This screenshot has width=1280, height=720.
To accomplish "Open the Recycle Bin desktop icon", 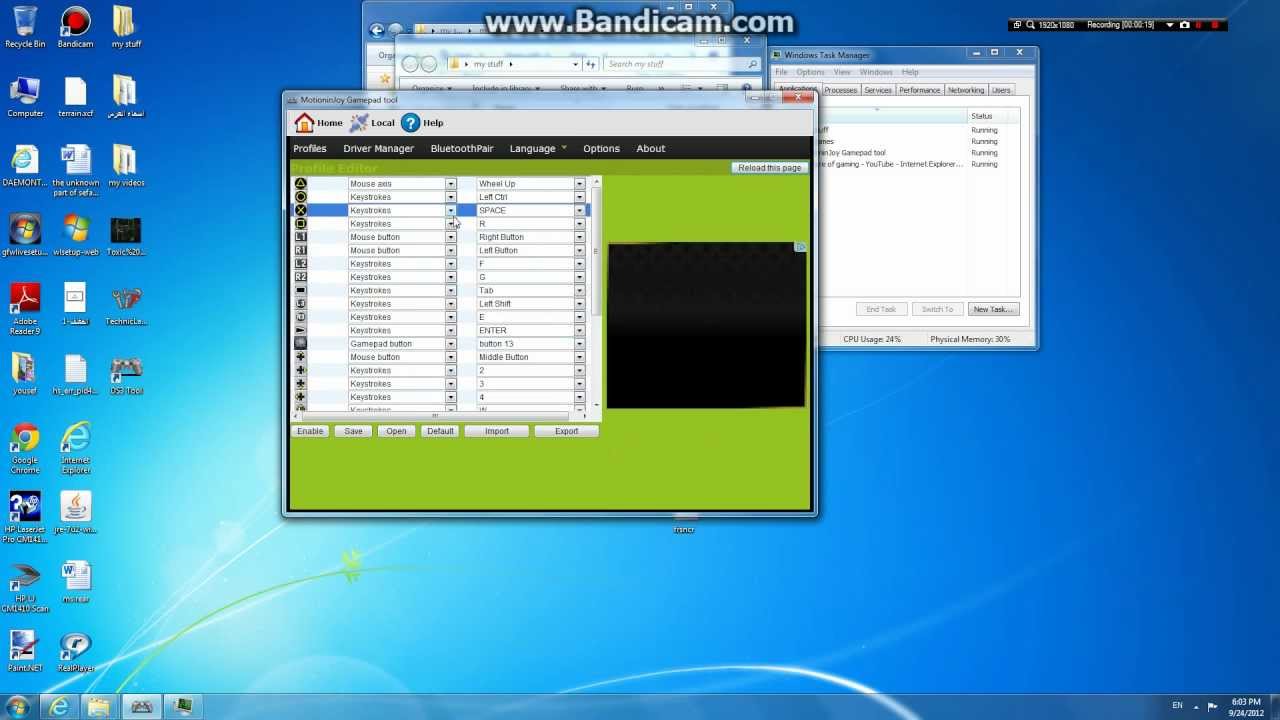I will (x=25, y=27).
